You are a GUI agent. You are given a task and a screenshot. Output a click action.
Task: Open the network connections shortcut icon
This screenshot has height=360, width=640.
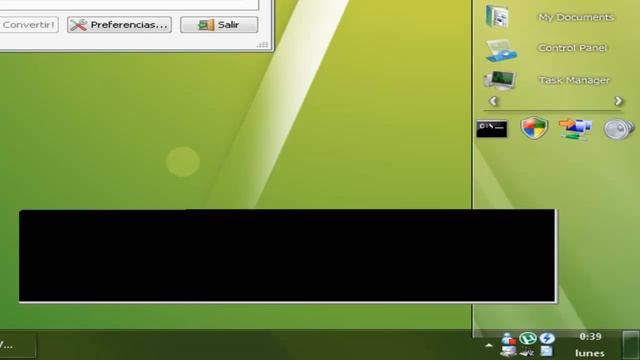tap(576, 129)
